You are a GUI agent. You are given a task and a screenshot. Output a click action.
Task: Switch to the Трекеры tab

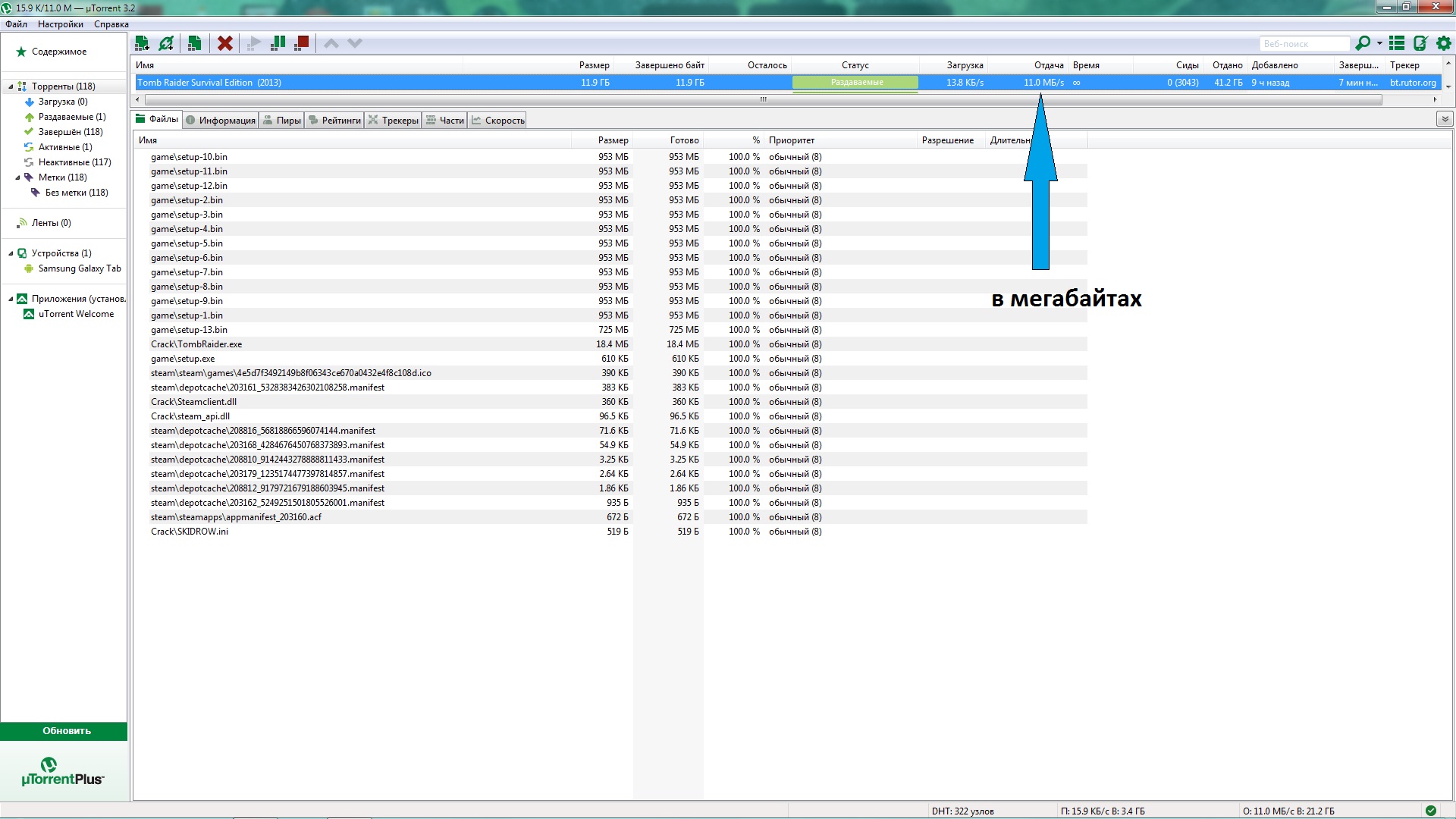394,120
